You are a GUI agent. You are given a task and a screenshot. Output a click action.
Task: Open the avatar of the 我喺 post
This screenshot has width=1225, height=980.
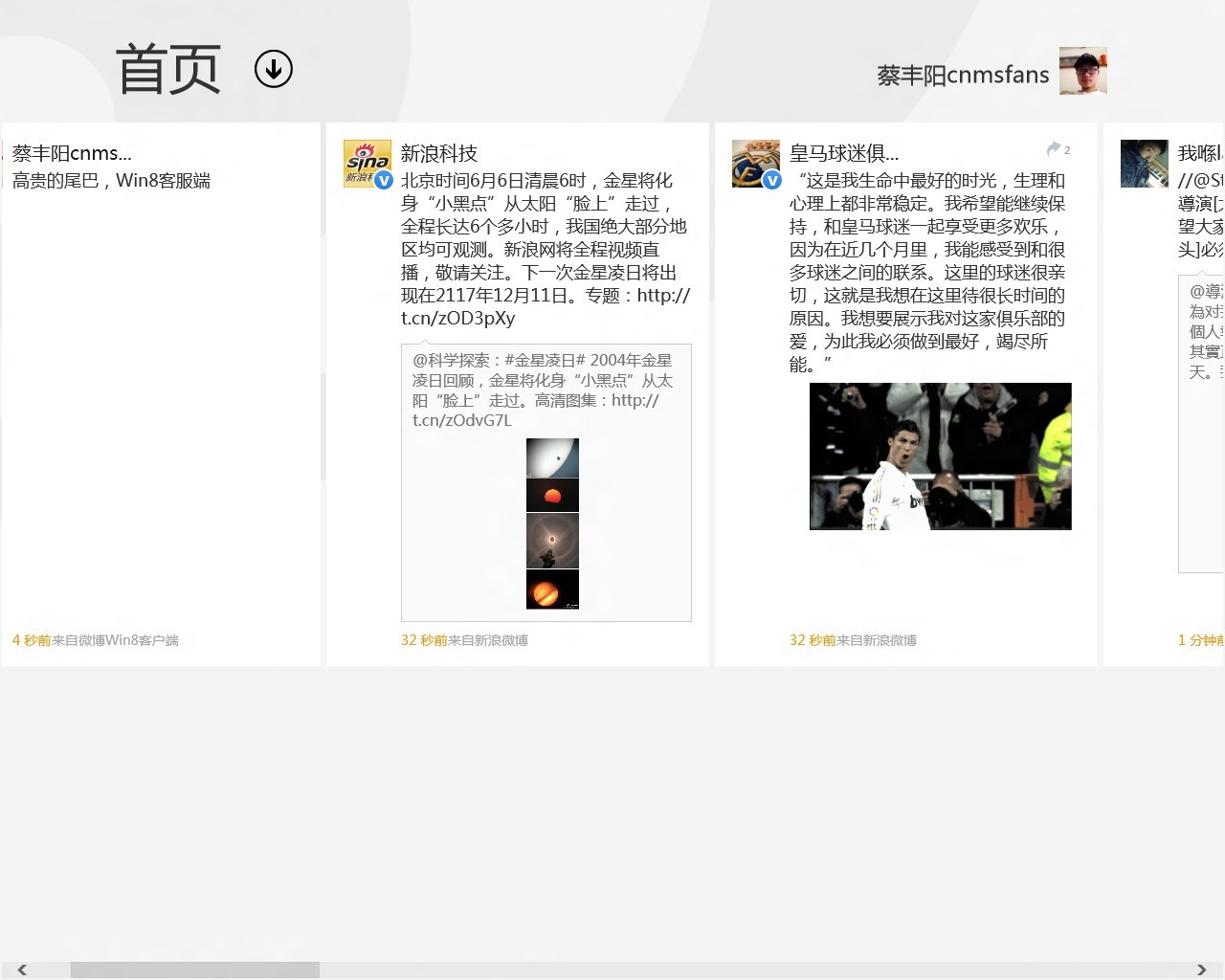(1145, 164)
